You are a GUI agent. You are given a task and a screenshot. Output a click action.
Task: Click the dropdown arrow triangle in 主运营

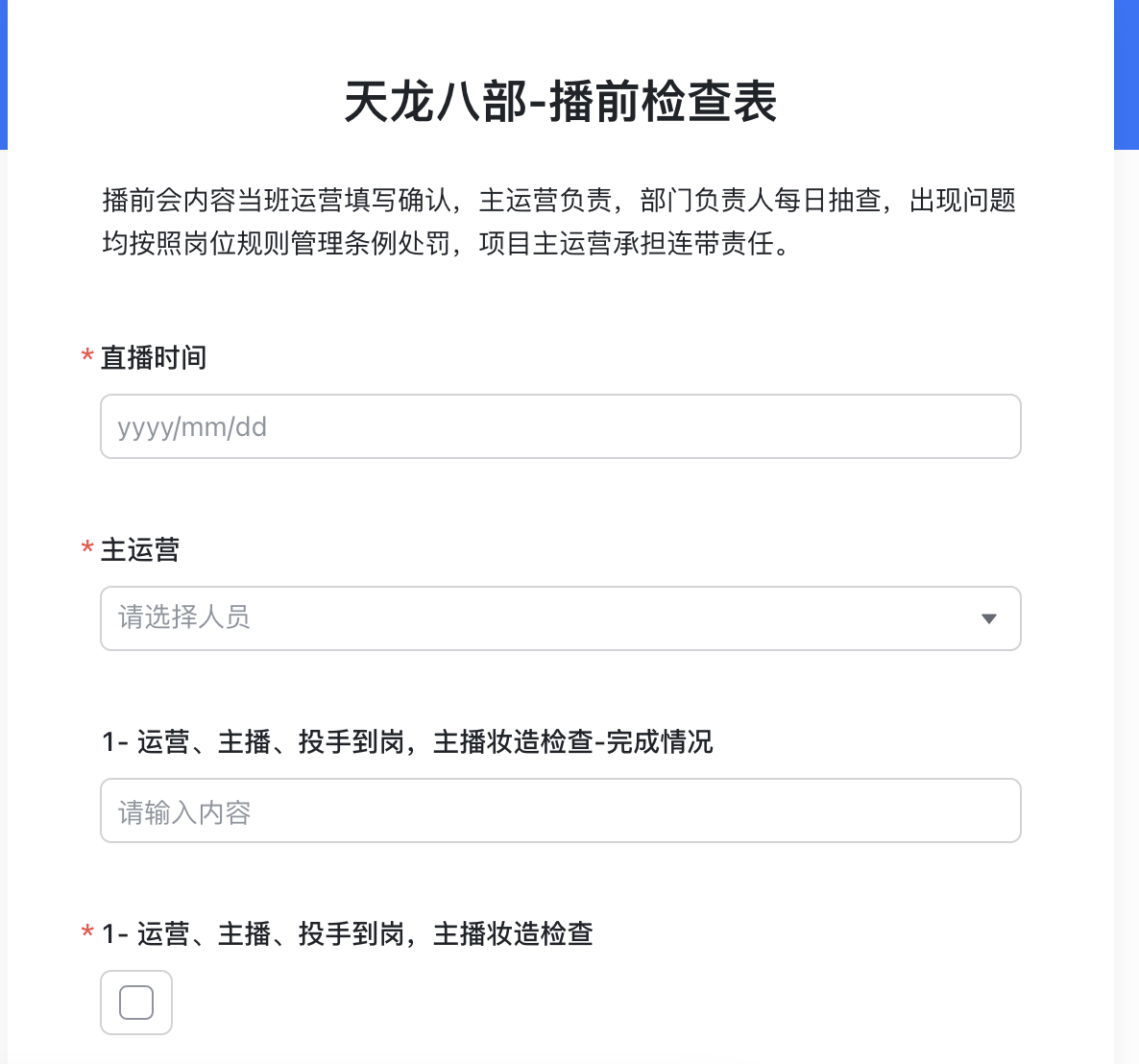tap(988, 618)
